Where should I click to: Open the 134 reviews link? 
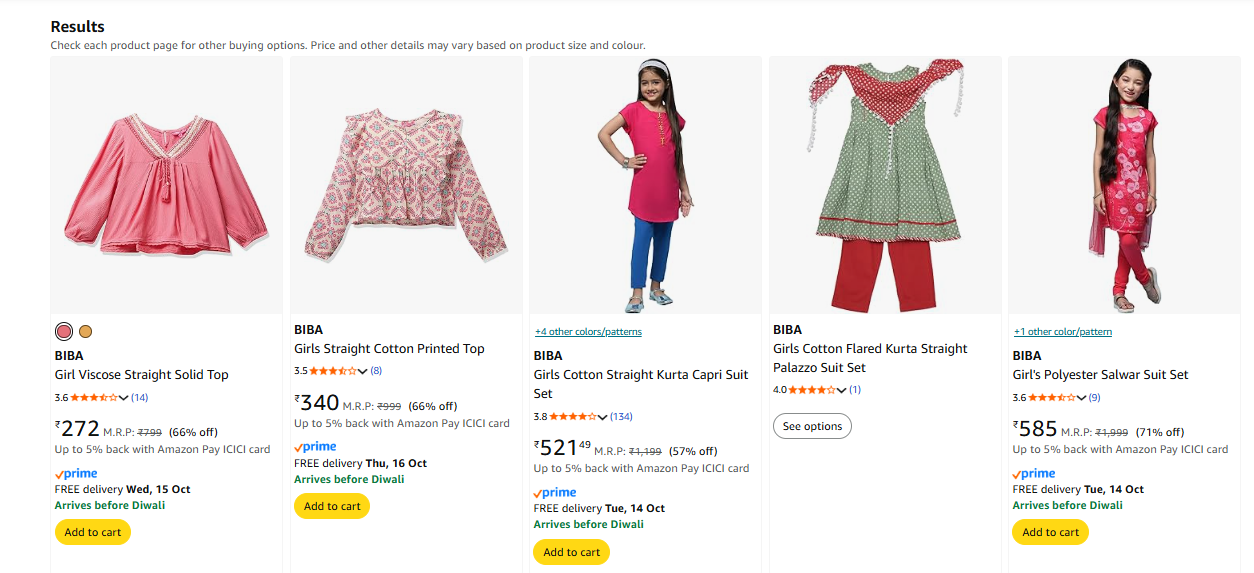621,417
